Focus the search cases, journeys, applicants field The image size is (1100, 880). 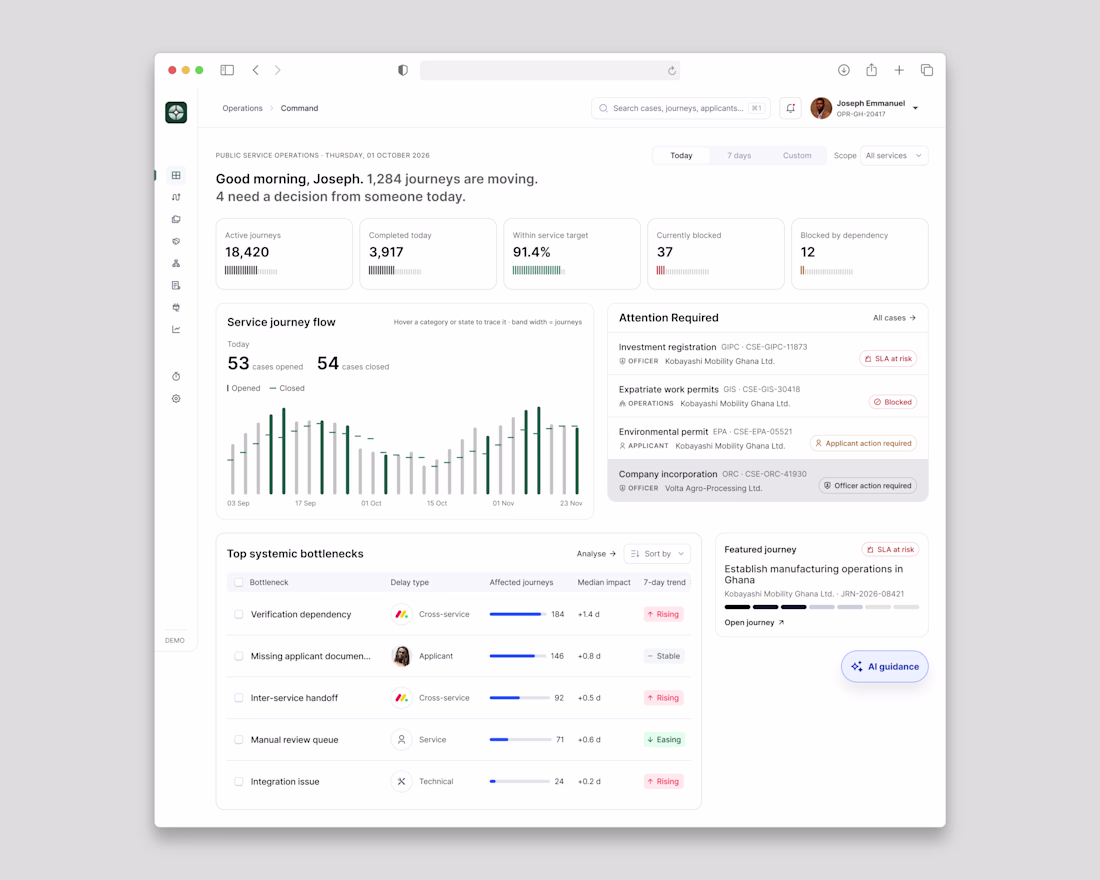pos(681,108)
